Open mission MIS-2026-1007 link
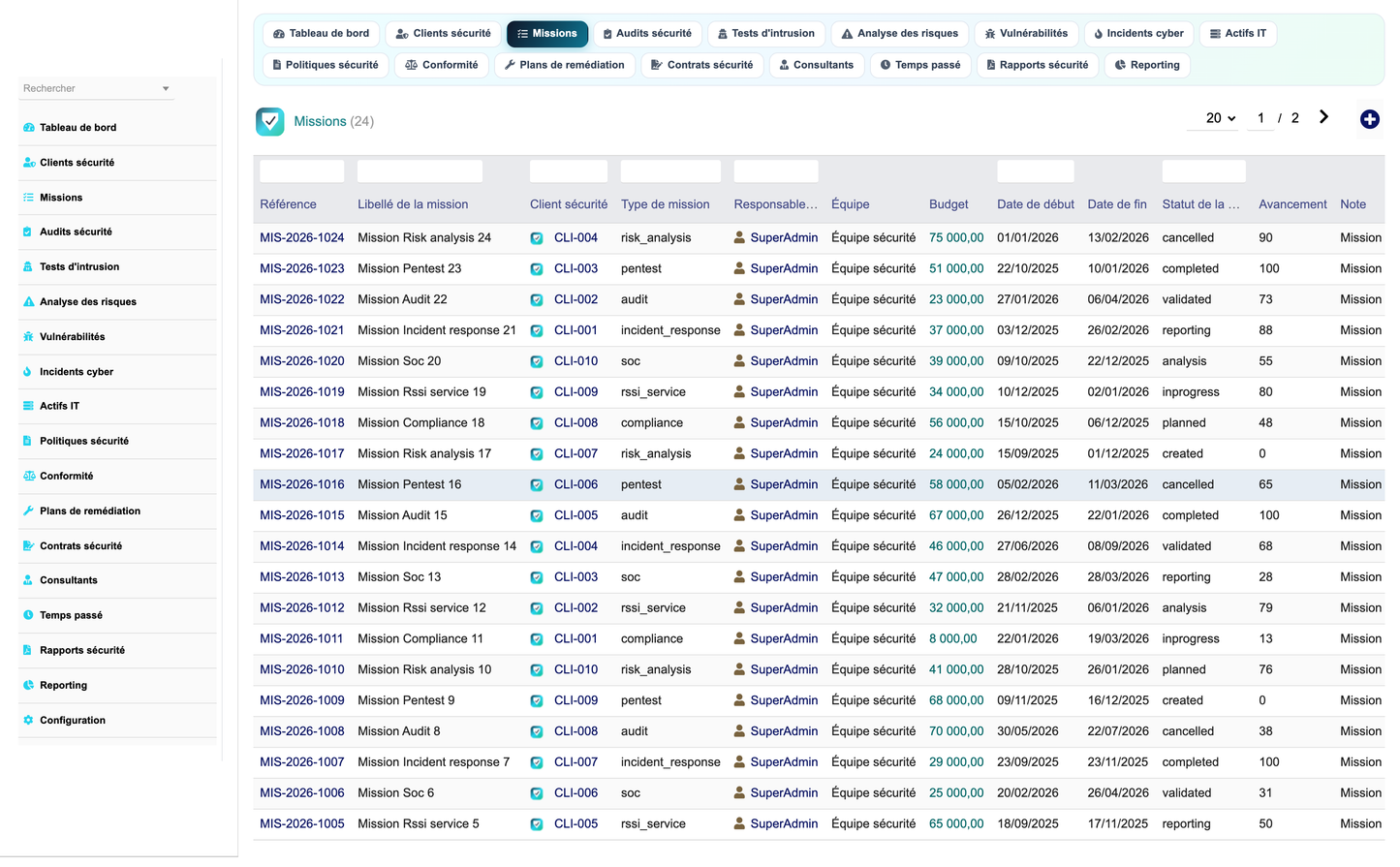The image size is (1400, 867). click(x=302, y=761)
